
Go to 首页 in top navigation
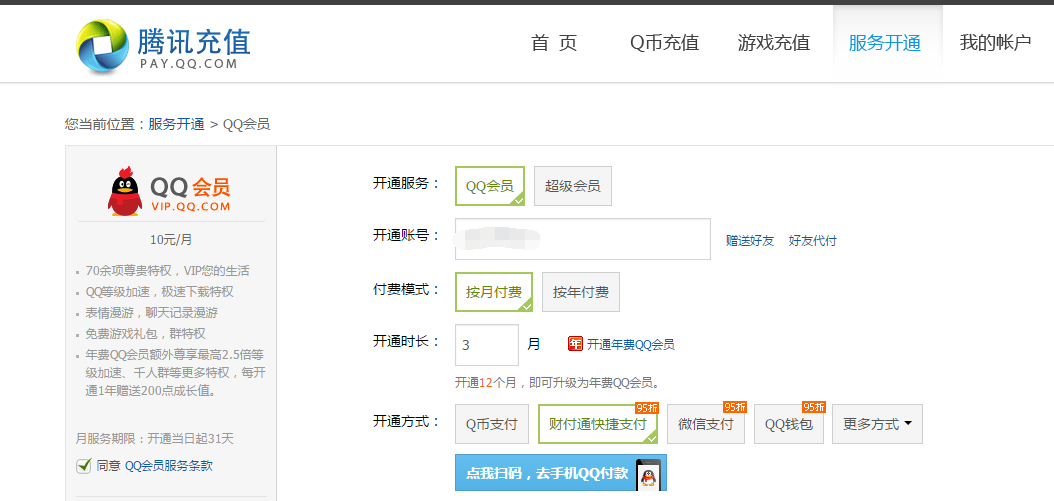554,43
